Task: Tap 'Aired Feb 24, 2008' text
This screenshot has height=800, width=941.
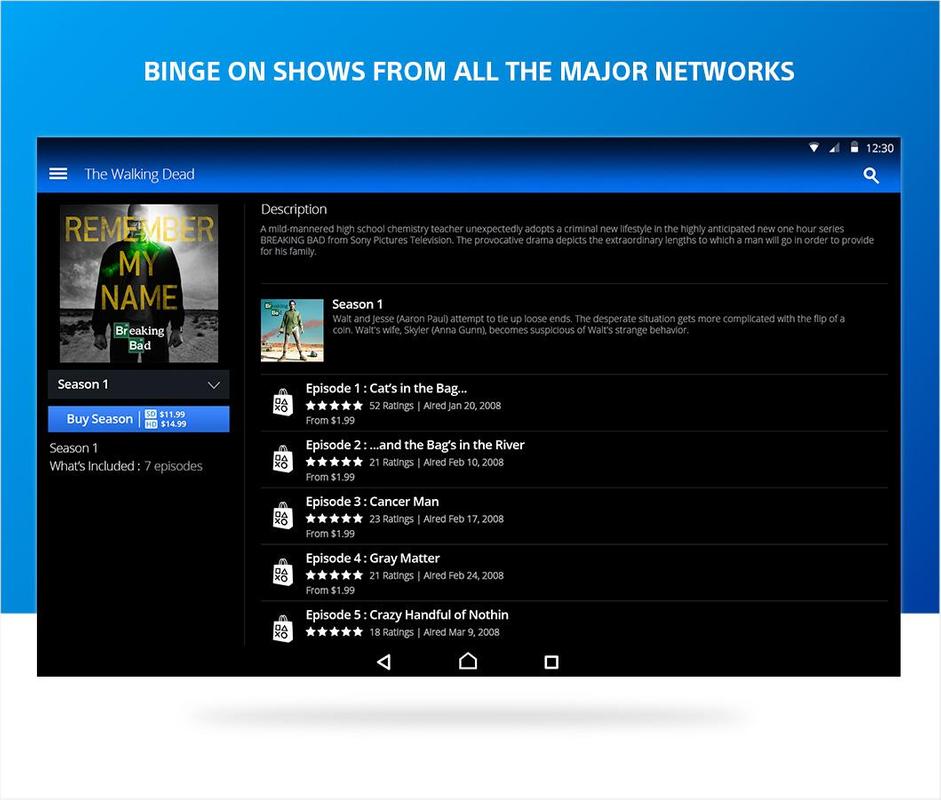Action: 463,575
